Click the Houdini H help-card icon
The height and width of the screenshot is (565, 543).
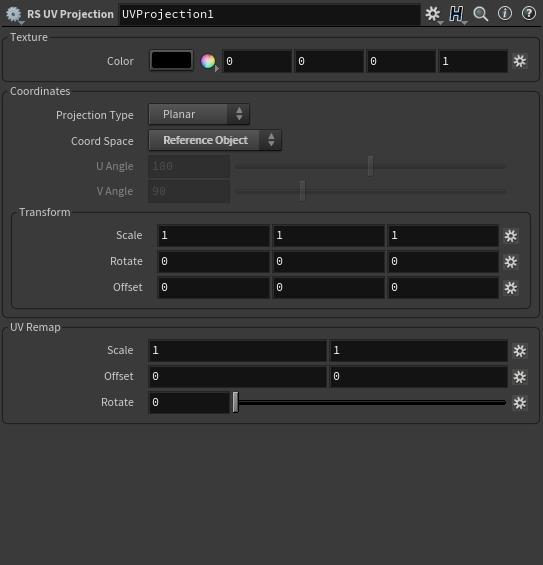pyautogui.click(x=457, y=14)
